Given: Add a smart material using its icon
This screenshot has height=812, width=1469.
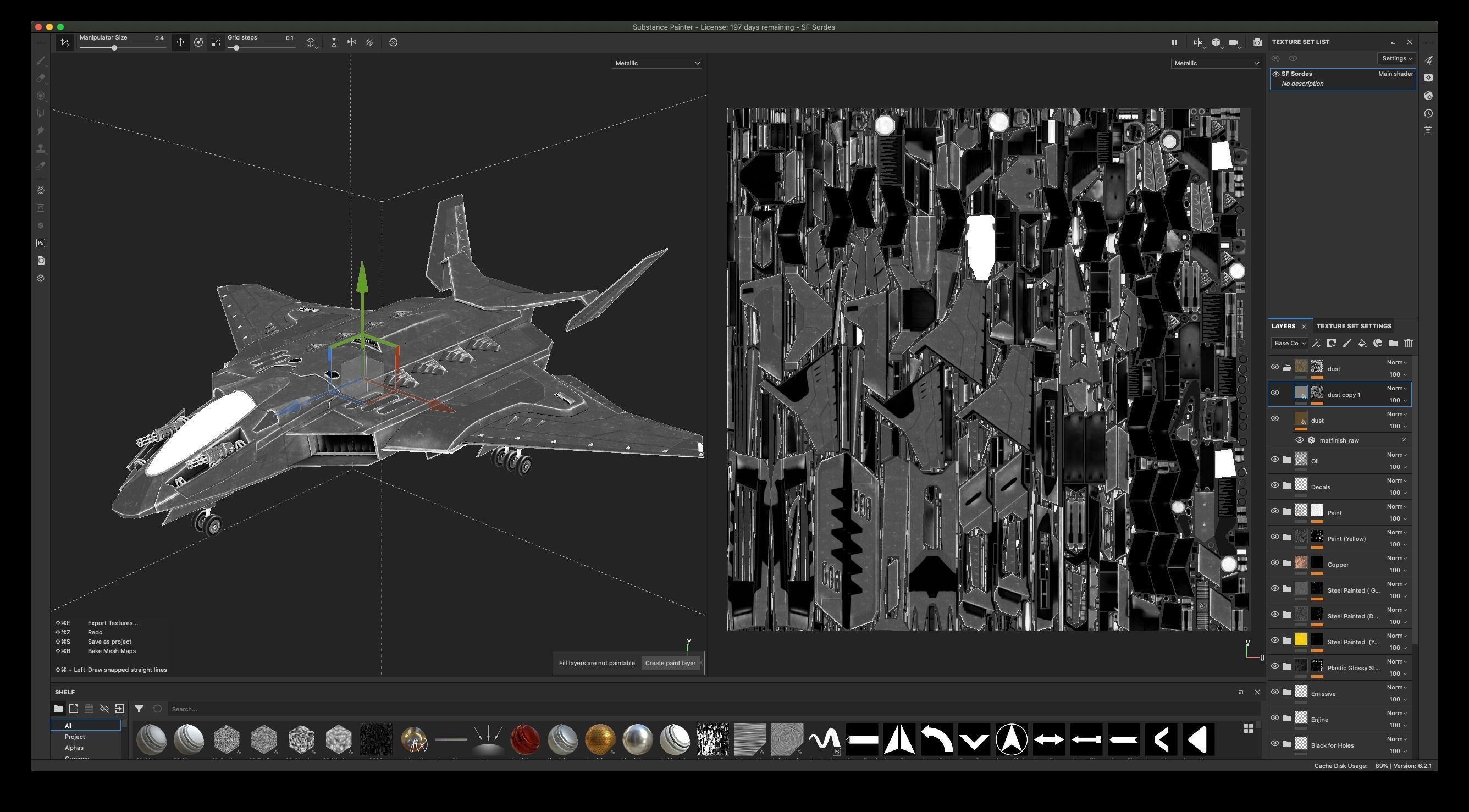Looking at the screenshot, I should pyautogui.click(x=1378, y=343).
